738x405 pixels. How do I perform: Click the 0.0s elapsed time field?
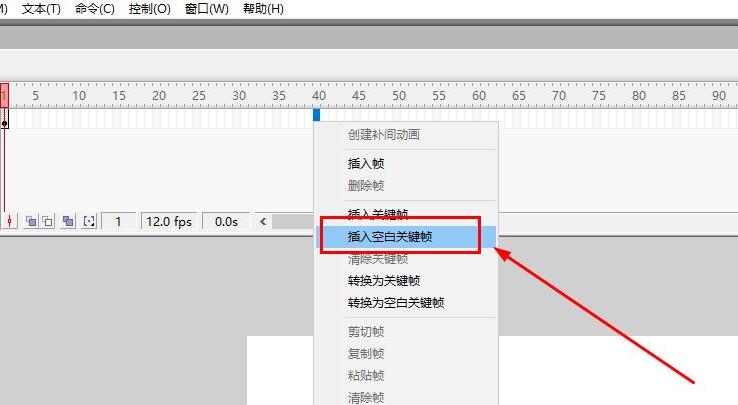tap(226, 221)
